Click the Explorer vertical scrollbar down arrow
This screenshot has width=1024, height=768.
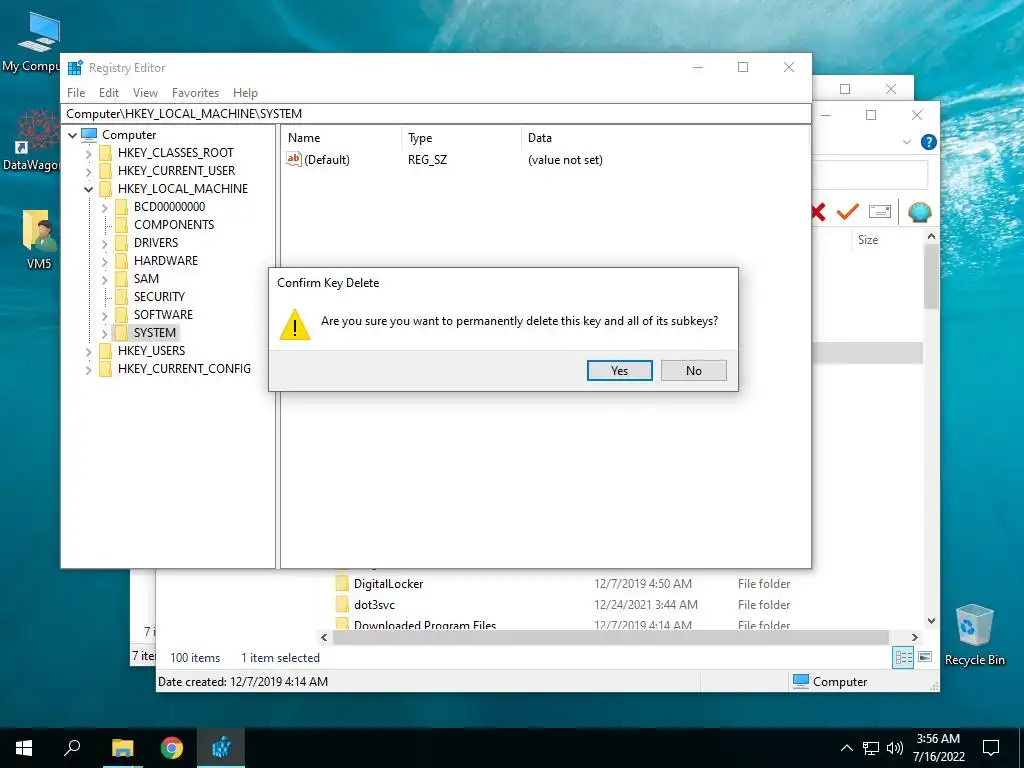[931, 621]
